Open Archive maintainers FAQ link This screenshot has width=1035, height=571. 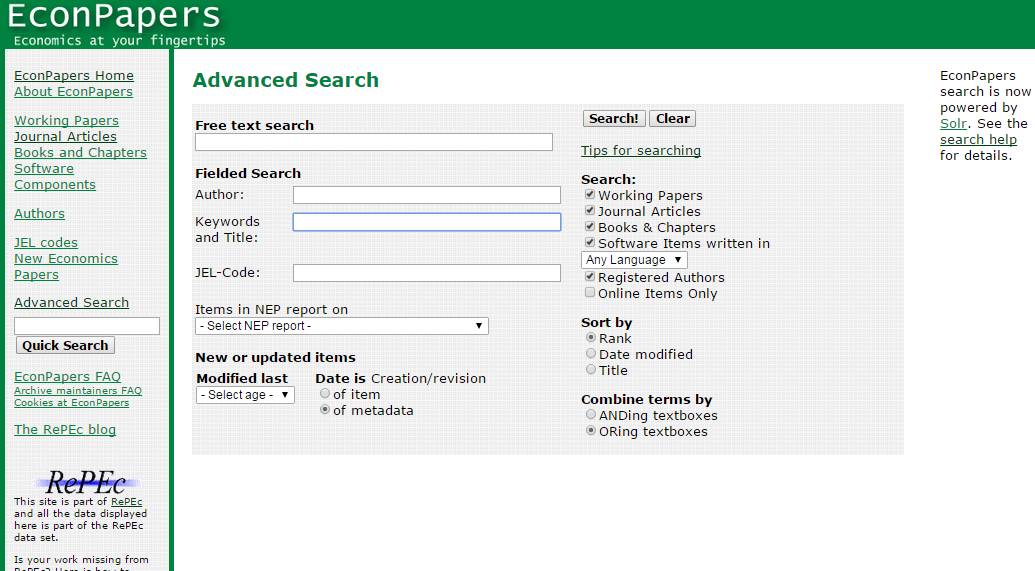(x=78, y=391)
